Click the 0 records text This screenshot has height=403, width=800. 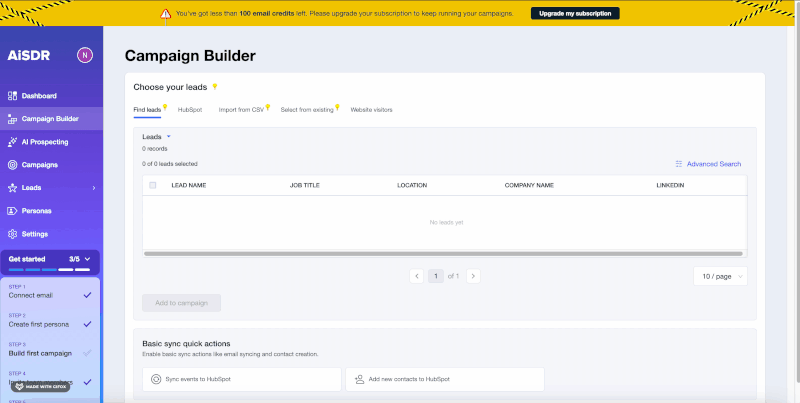pos(155,149)
